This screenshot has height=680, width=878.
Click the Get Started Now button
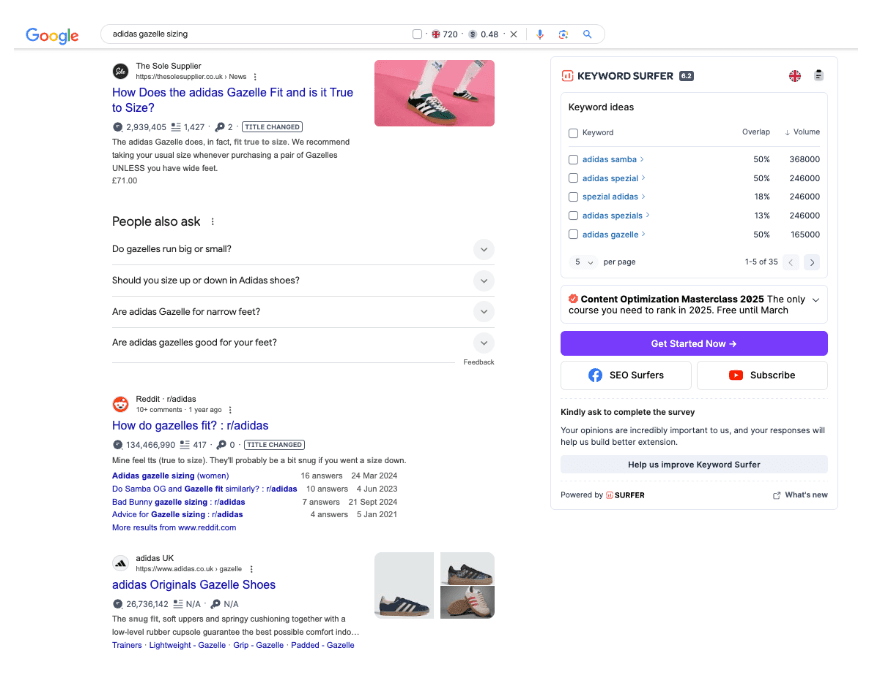pyautogui.click(x=693, y=343)
